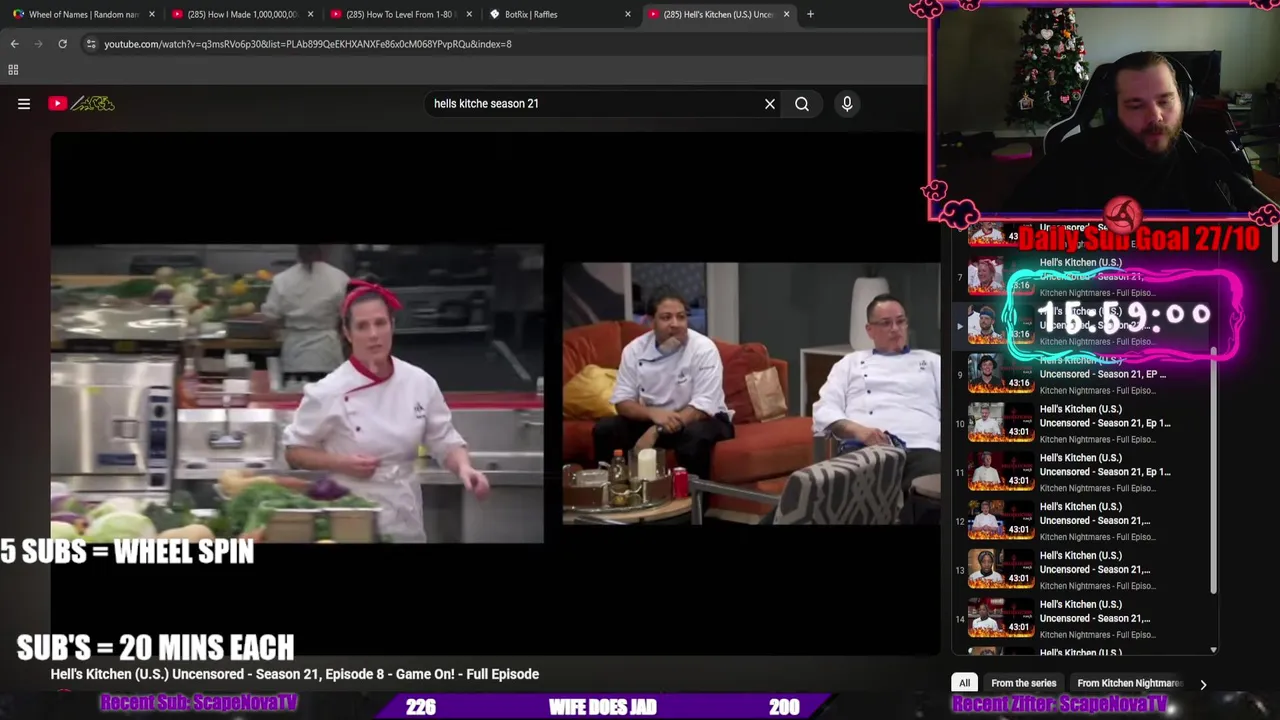This screenshot has width=1280, height=720.
Task: Play playlist video number 11
Action: click(x=1085, y=472)
